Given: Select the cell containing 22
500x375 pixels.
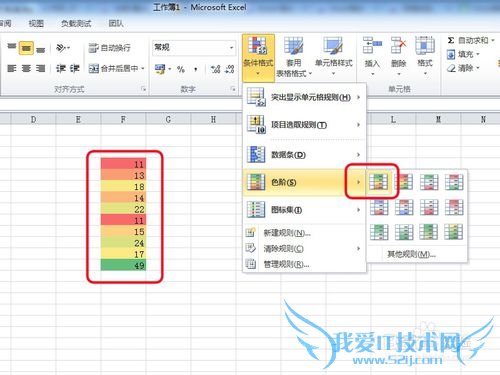Looking at the screenshot, I should [123, 209].
